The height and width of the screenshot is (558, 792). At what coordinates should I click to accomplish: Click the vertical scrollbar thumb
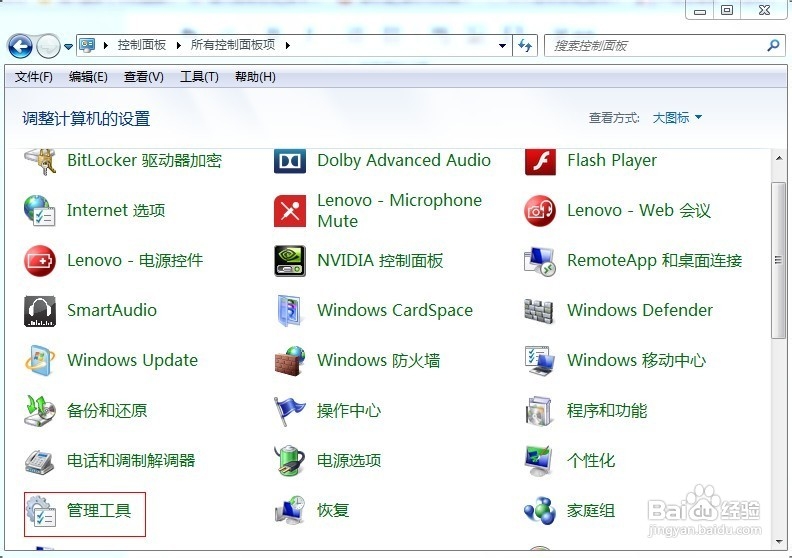pos(778,261)
